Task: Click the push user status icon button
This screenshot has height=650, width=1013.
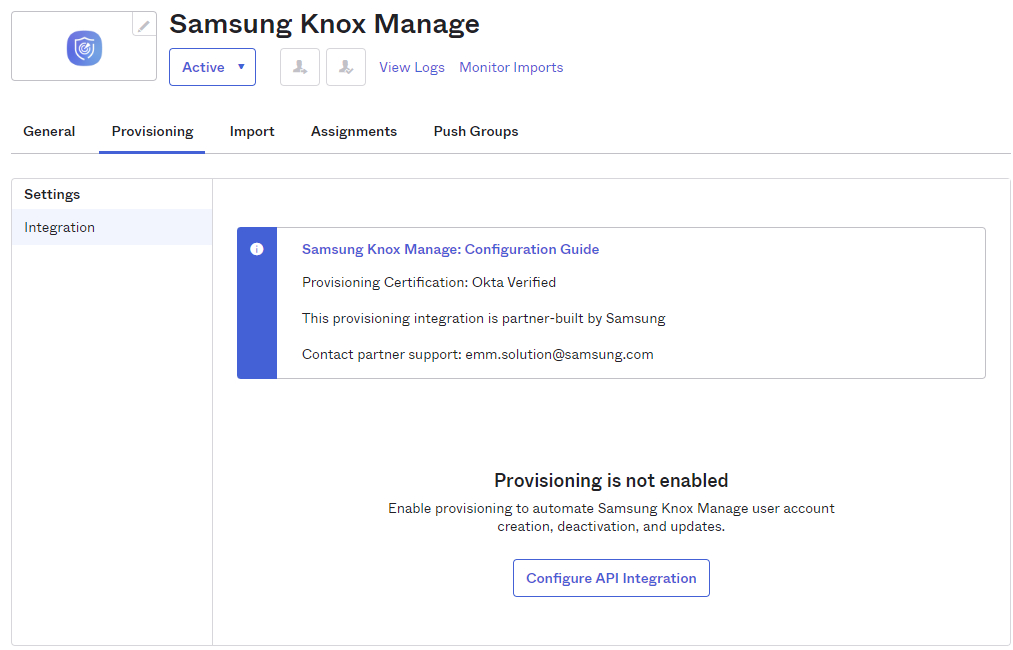Action: click(x=346, y=67)
